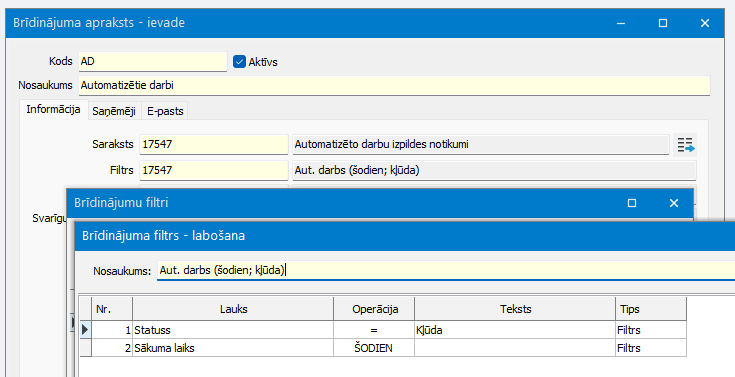
Task: Switch to the Informācija tab
Action: pyautogui.click(x=53, y=110)
